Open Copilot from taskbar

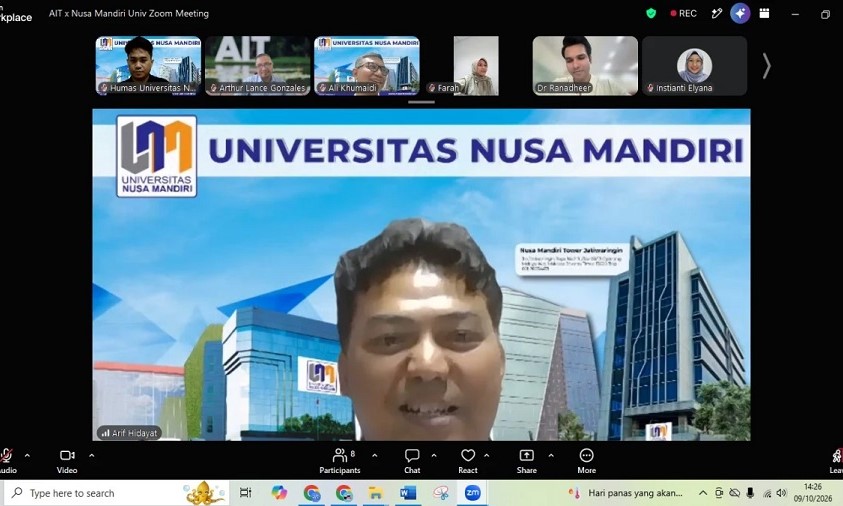click(278, 493)
